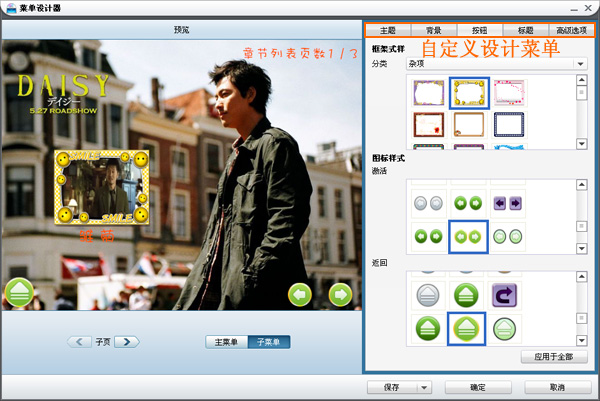Go to next subpage
The image size is (600, 401).
pos(127,342)
